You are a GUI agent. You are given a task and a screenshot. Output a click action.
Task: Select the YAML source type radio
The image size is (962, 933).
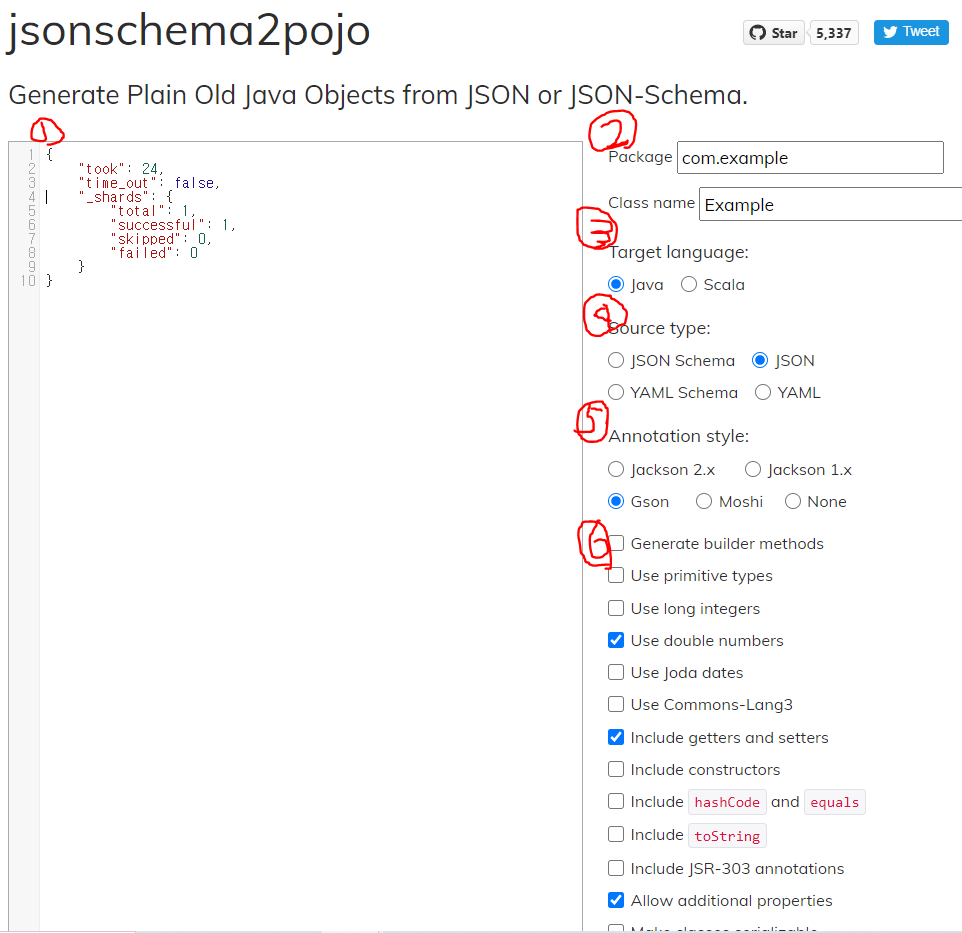(x=763, y=393)
